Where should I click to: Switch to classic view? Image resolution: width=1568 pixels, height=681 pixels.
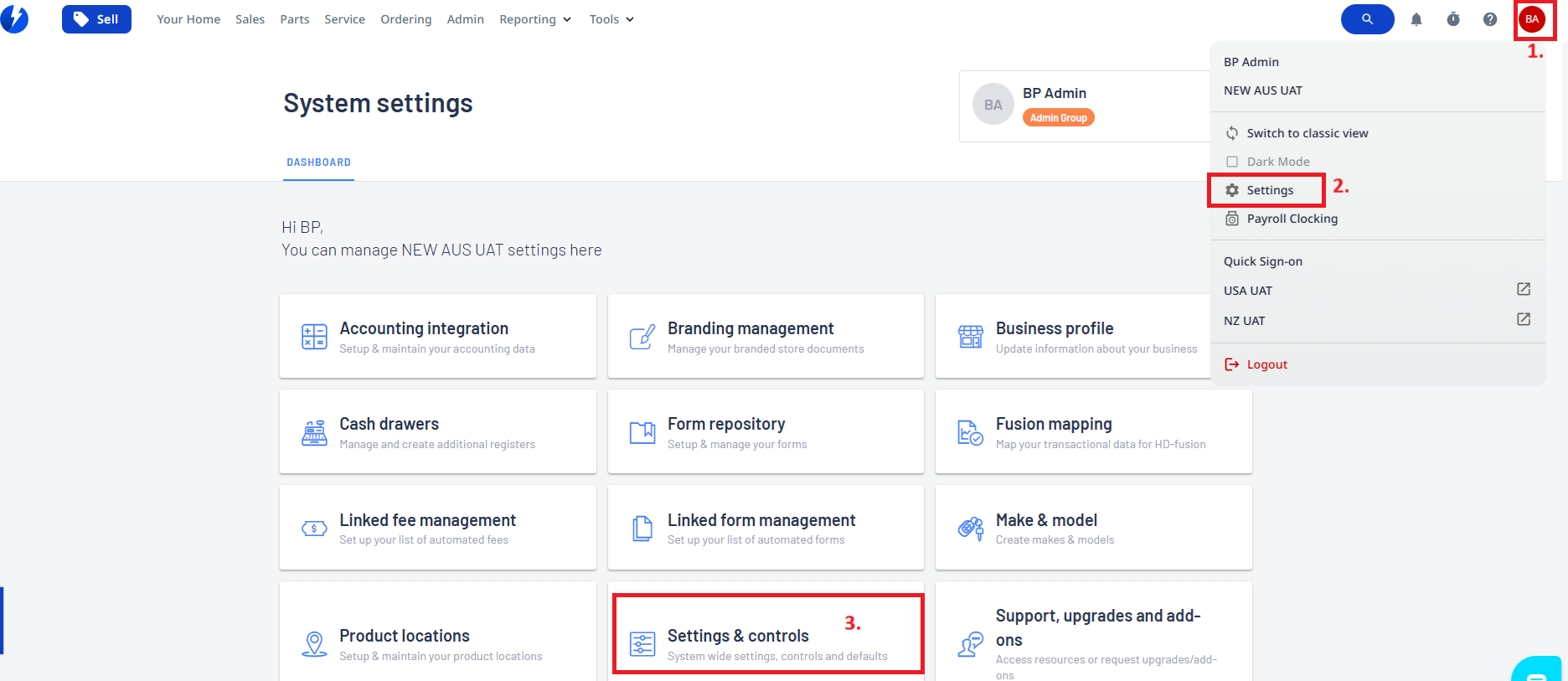1306,133
